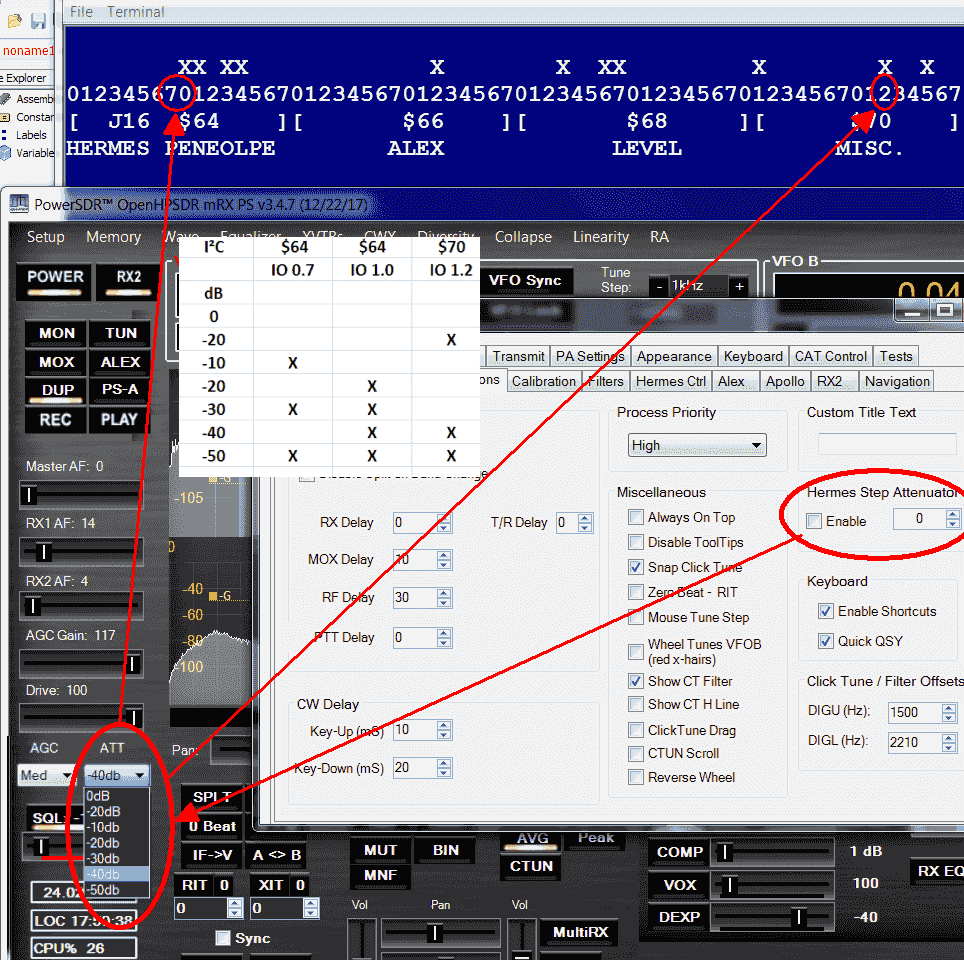Open the File menu in terminal window
The width and height of the screenshot is (964, 960).
click(x=81, y=12)
